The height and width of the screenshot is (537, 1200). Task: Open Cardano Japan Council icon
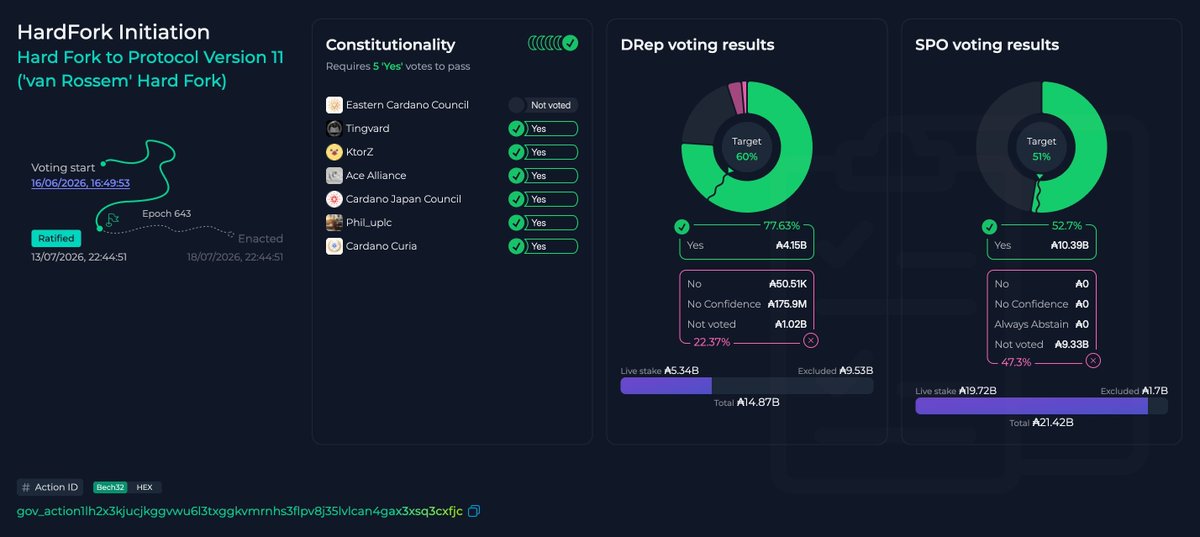pyautogui.click(x=334, y=199)
